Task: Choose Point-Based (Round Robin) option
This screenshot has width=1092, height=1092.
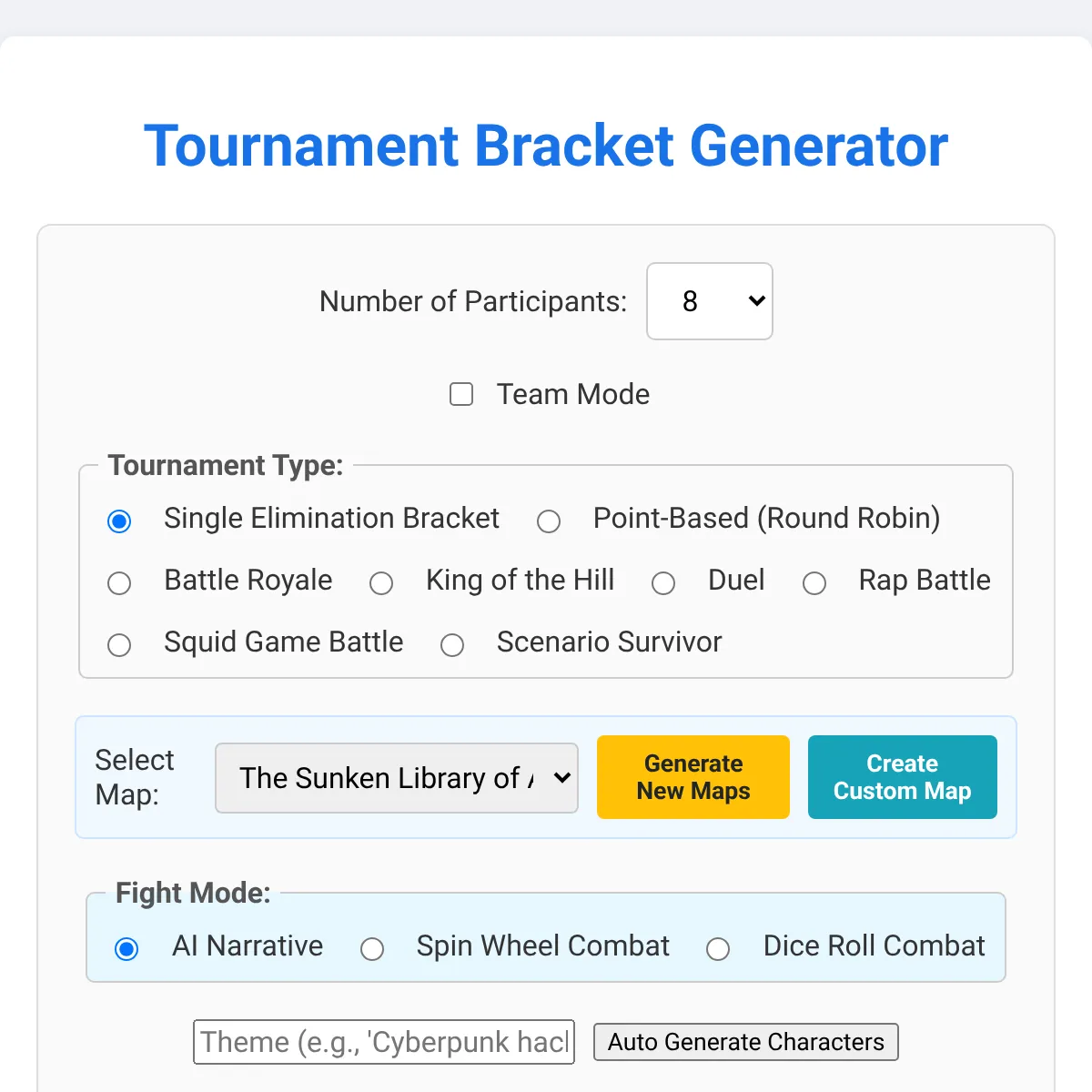Action: [x=549, y=521]
